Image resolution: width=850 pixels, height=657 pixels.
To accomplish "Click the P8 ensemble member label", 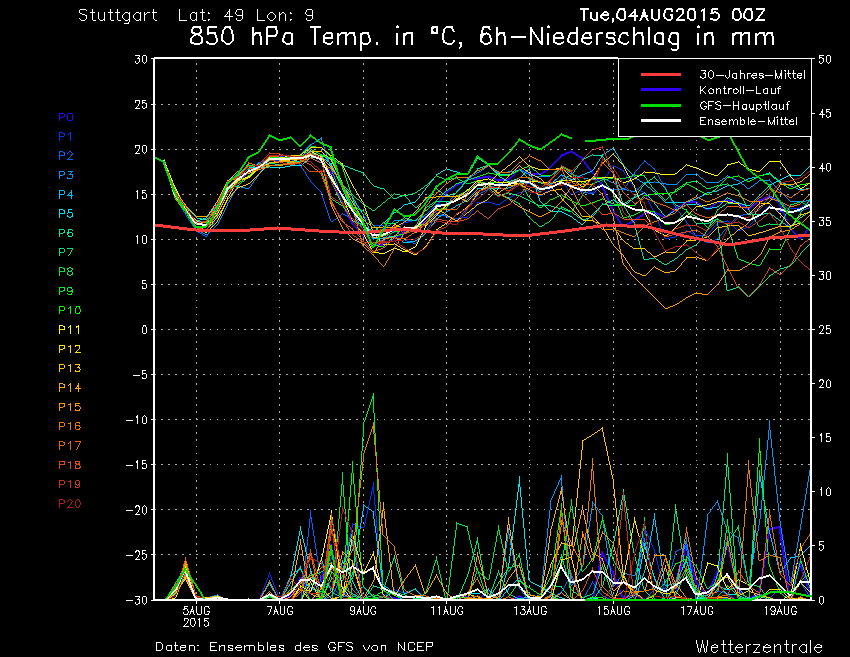I will 66,272.
